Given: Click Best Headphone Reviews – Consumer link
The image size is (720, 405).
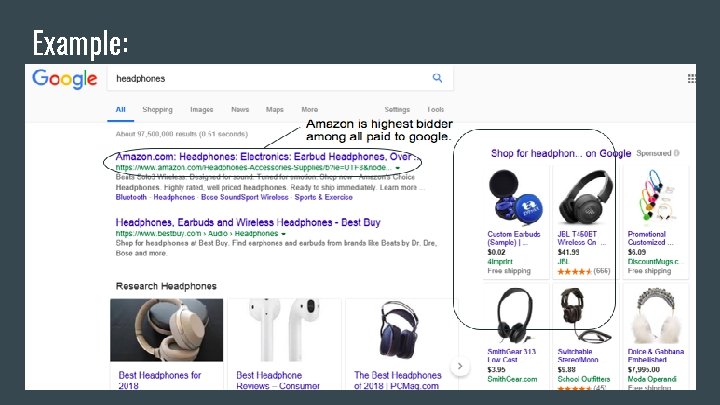Looking at the screenshot, I should [x=278, y=380].
